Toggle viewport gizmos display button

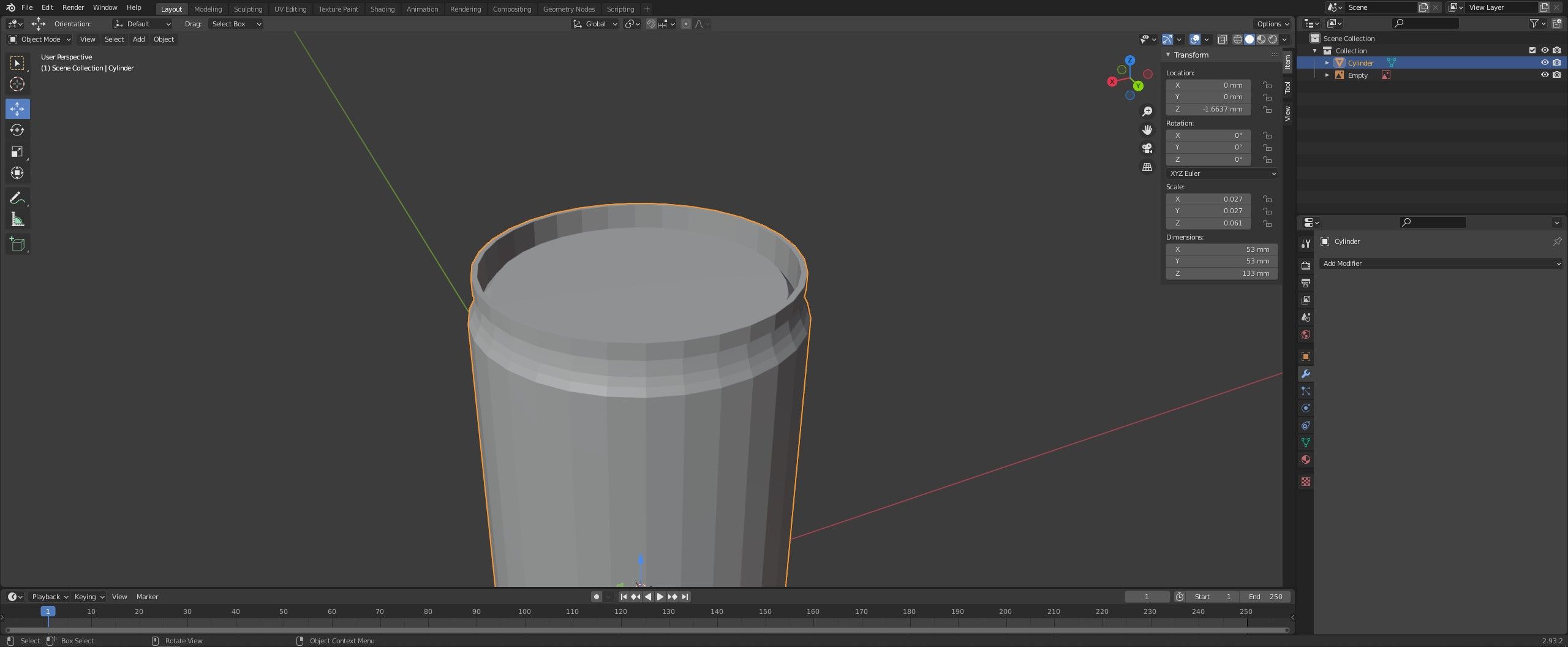(1167, 39)
